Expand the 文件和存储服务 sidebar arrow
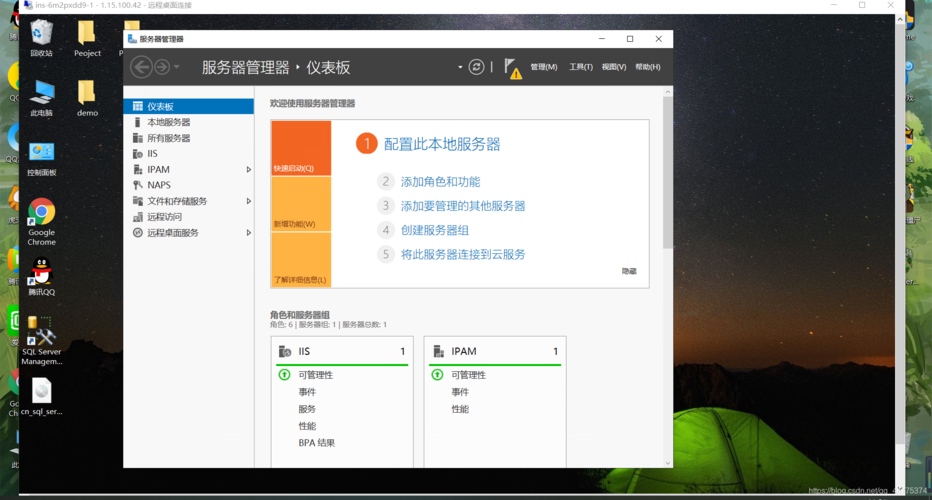 248,201
